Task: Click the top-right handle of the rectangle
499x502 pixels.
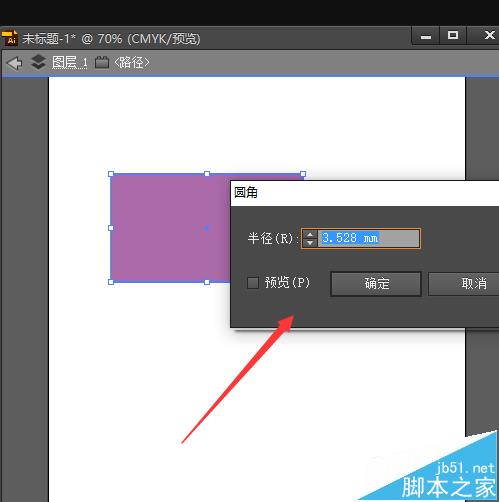Action: click(303, 174)
